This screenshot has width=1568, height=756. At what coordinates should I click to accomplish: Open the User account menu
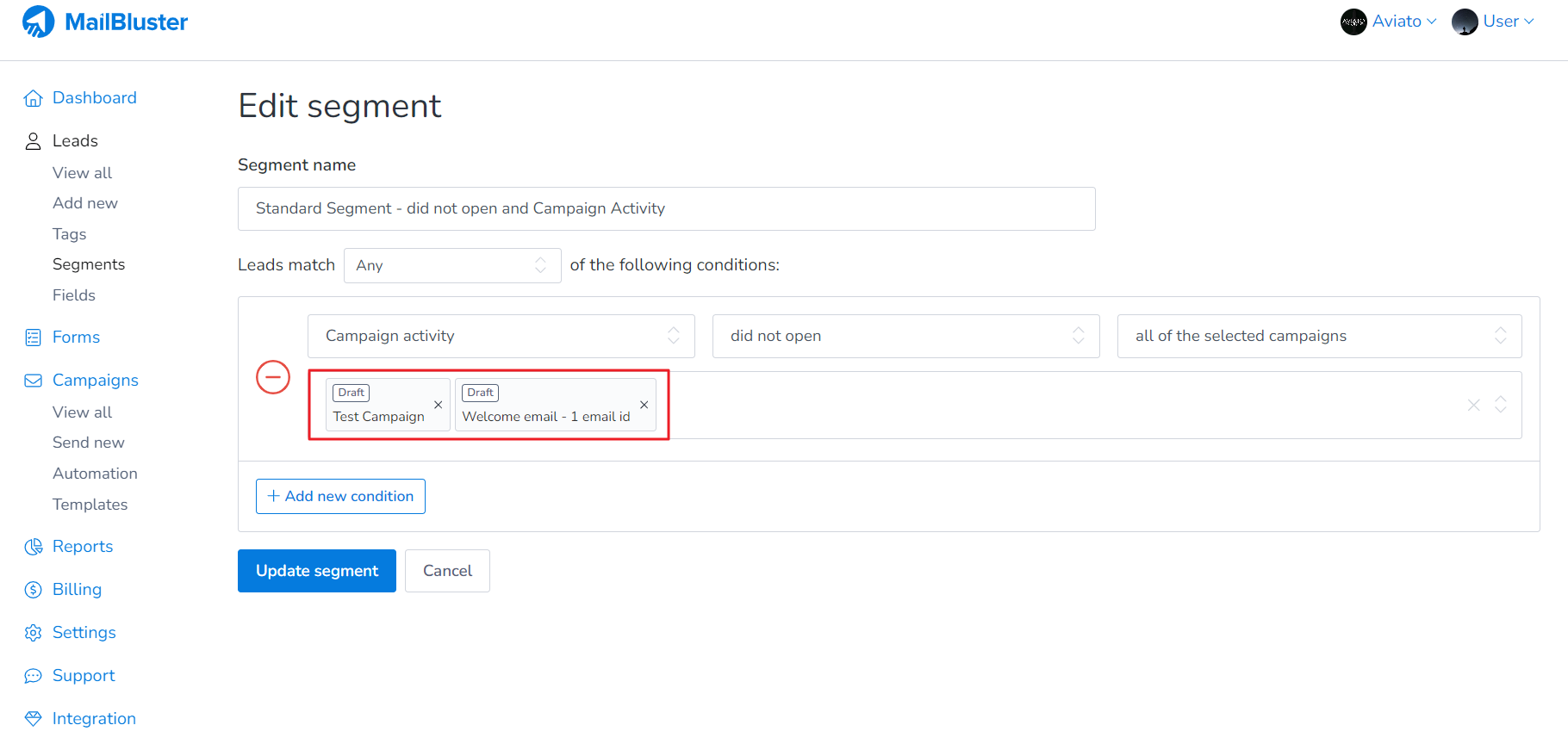coord(1493,22)
